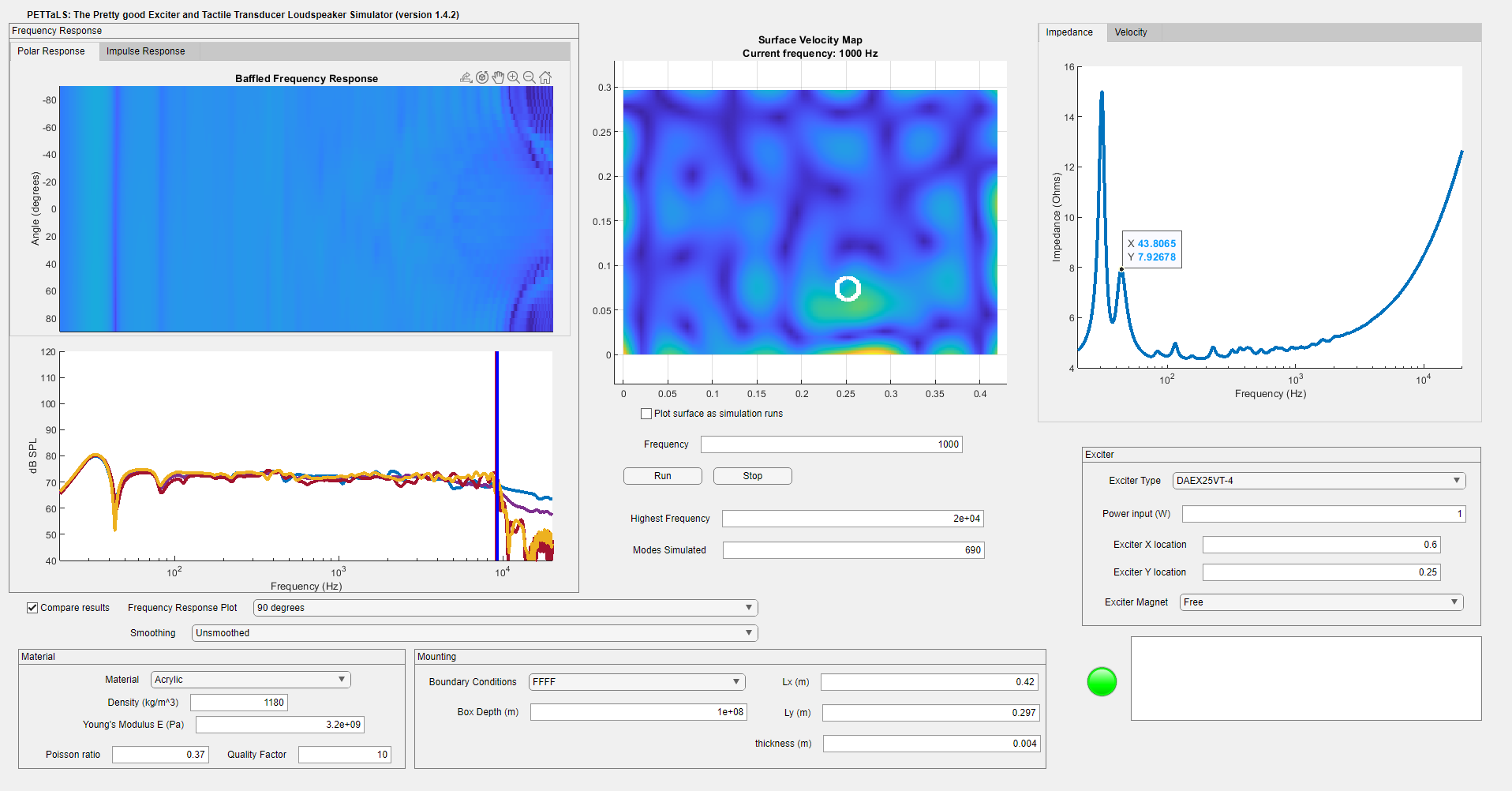
Task: Activate the 3D rotate tool on the plot
Action: click(x=482, y=77)
